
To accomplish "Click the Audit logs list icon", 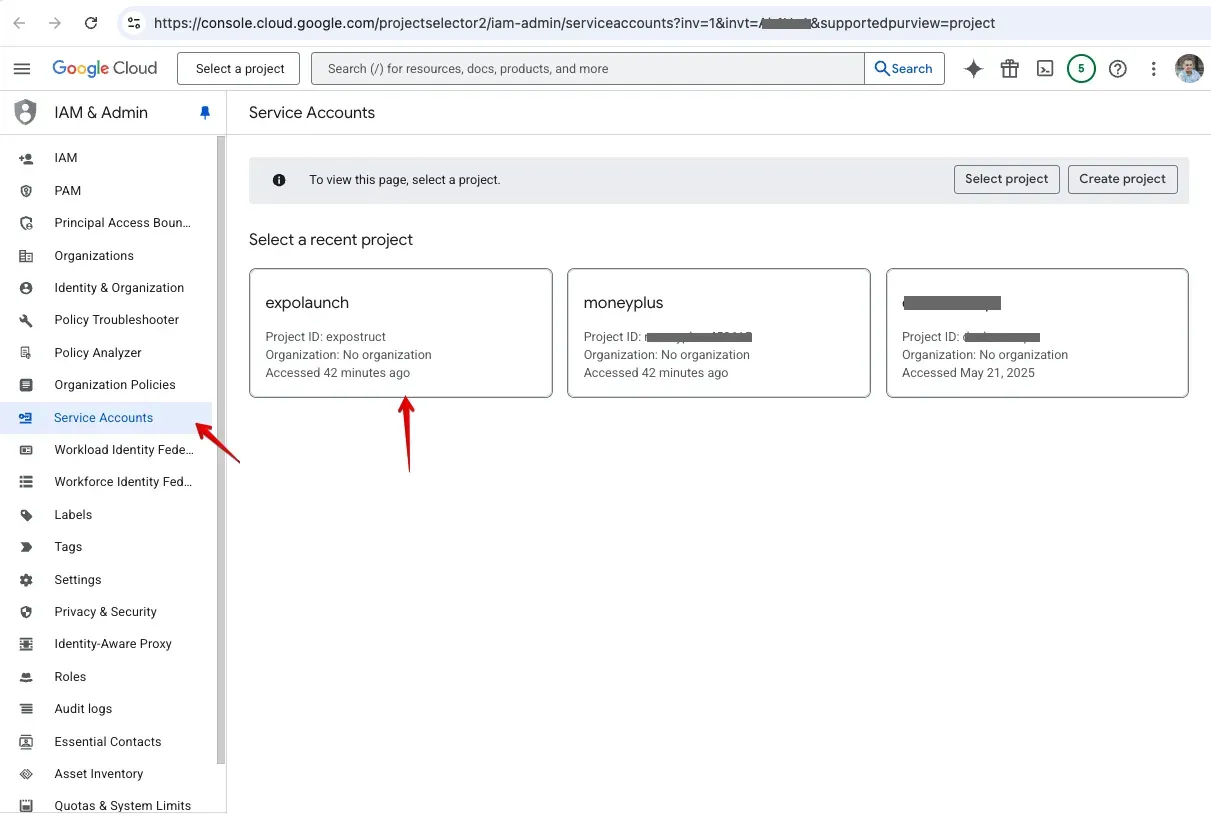I will tap(26, 709).
